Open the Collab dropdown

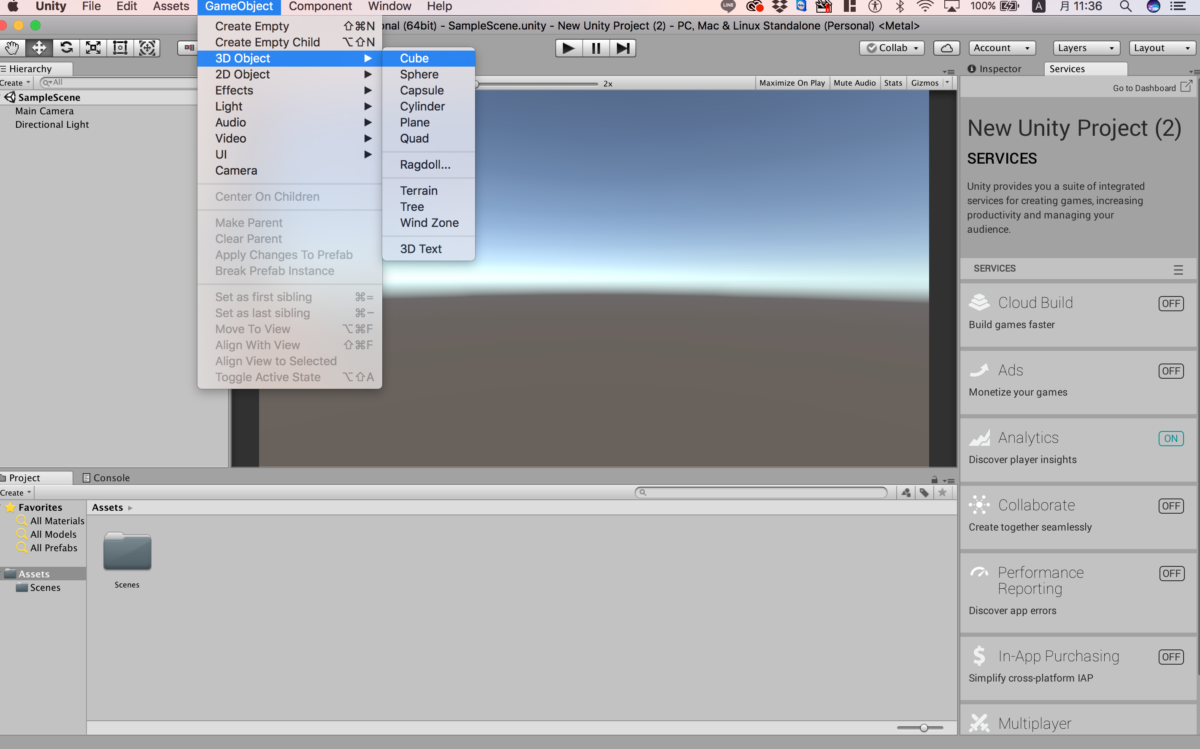click(x=892, y=48)
